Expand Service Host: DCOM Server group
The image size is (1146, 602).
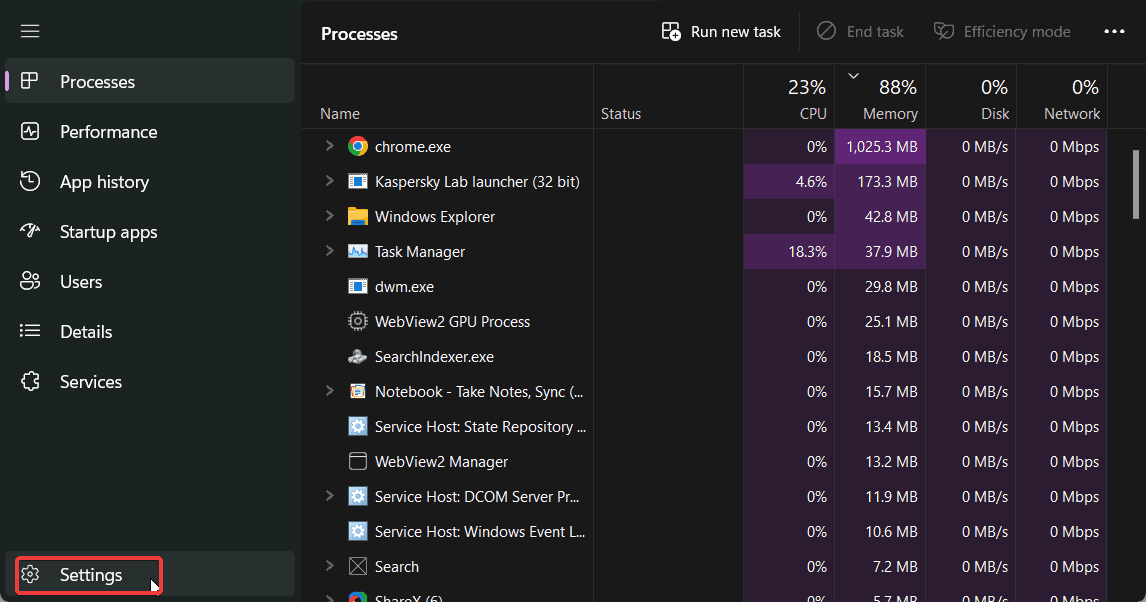coord(330,495)
